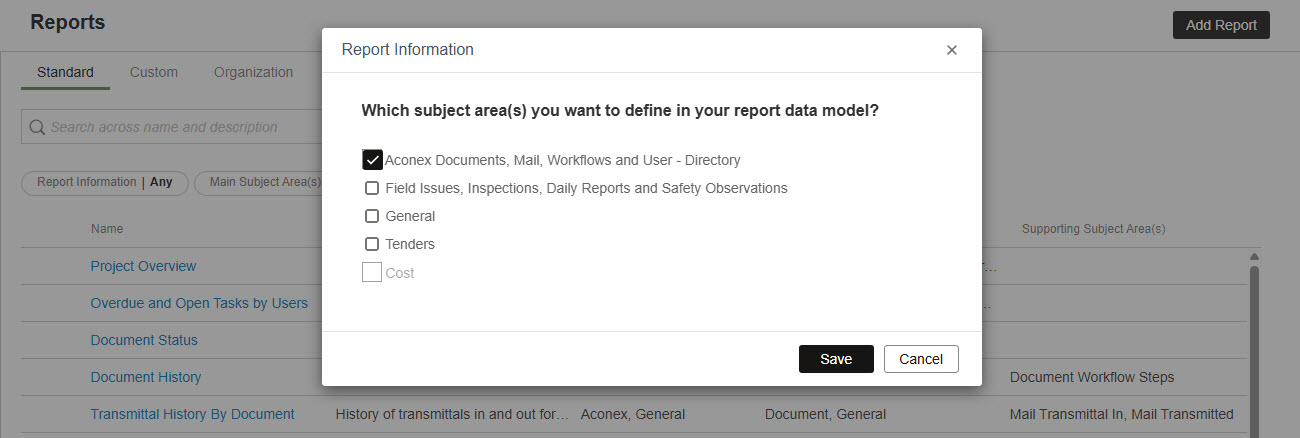Click Save in the dialog
The image size is (1300, 438).
pyautogui.click(x=835, y=359)
